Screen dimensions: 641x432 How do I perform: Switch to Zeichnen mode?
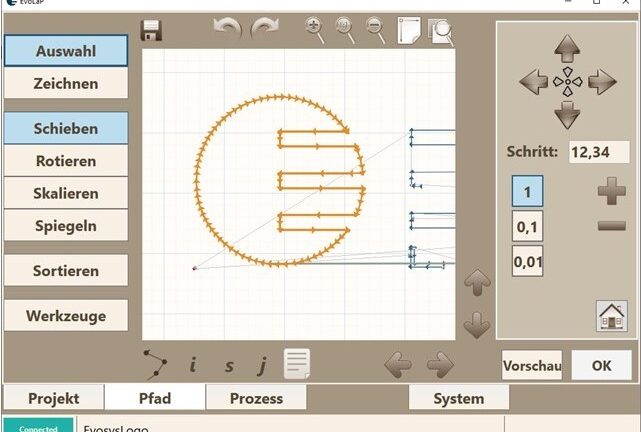pos(66,83)
